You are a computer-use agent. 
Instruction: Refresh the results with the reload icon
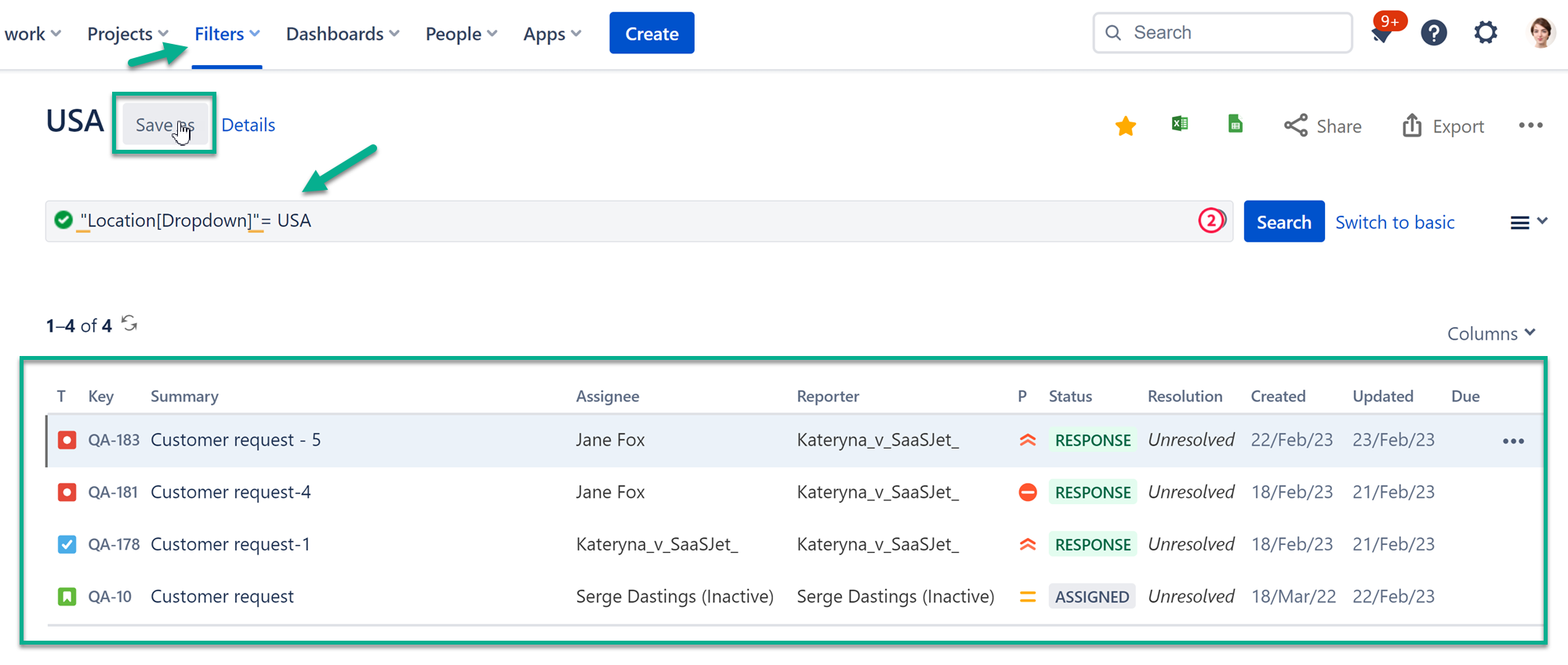129,324
